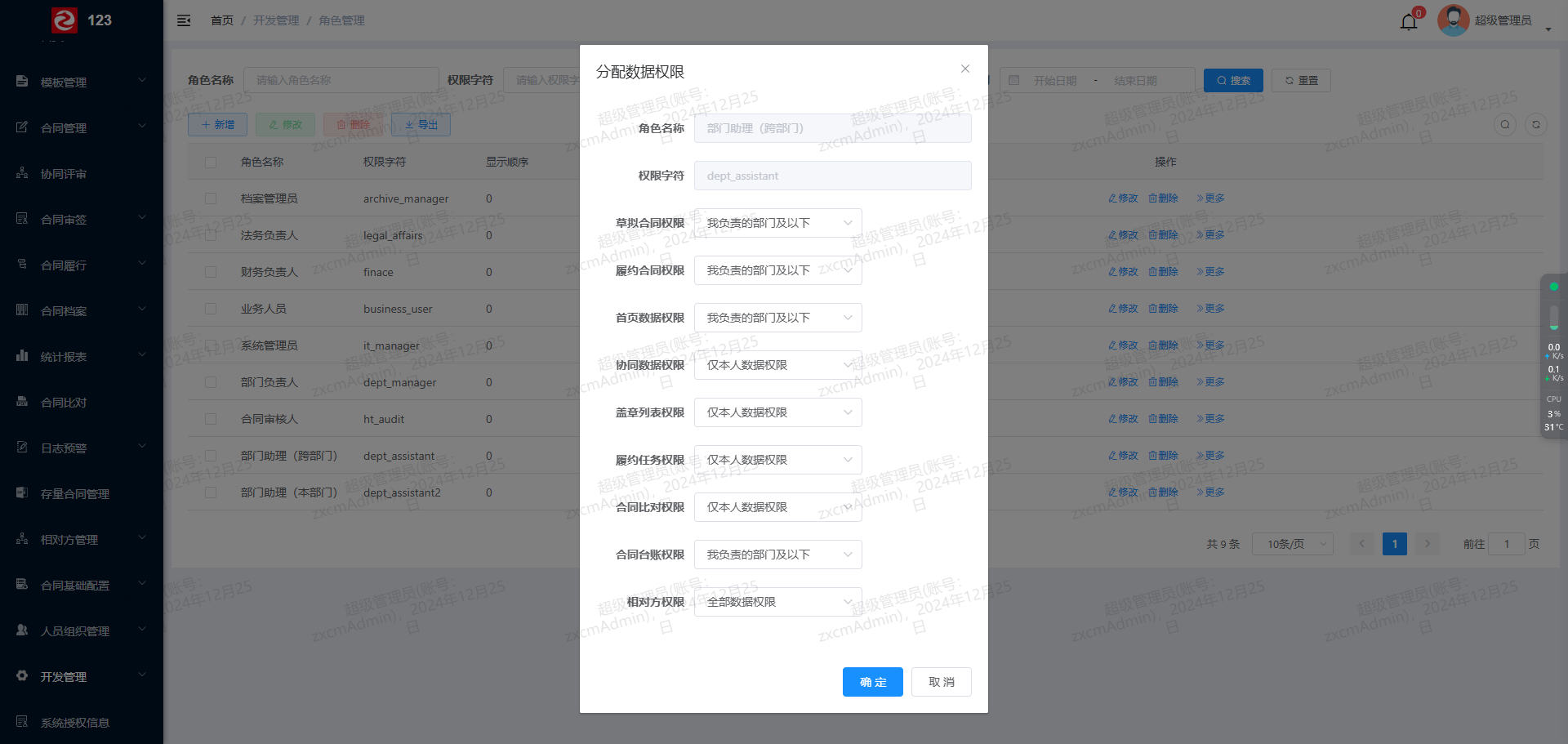Click the 123 app logo icon

pos(65,20)
